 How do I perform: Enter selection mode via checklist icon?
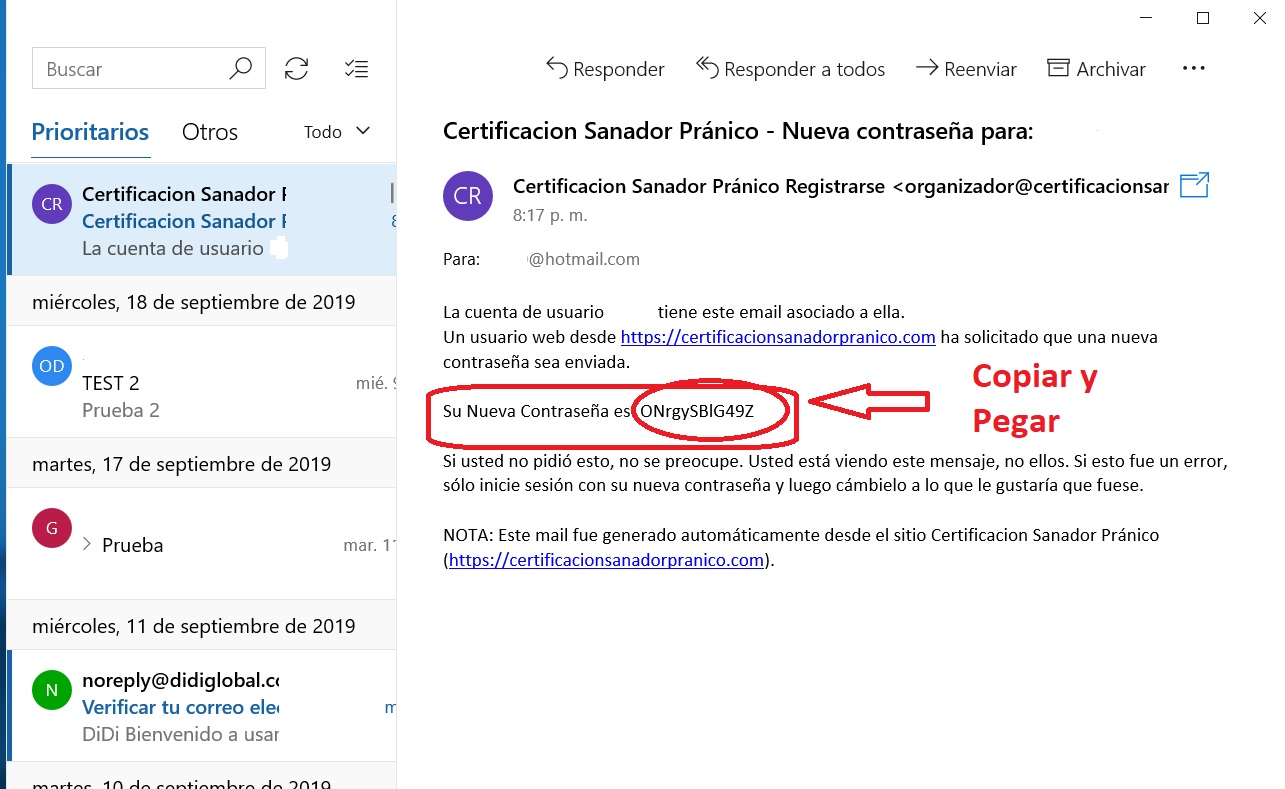(356, 69)
